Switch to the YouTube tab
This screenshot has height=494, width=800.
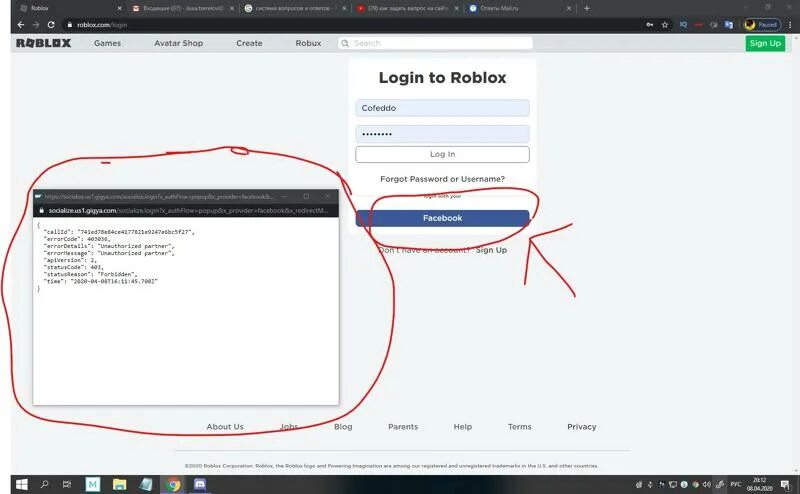tap(408, 8)
